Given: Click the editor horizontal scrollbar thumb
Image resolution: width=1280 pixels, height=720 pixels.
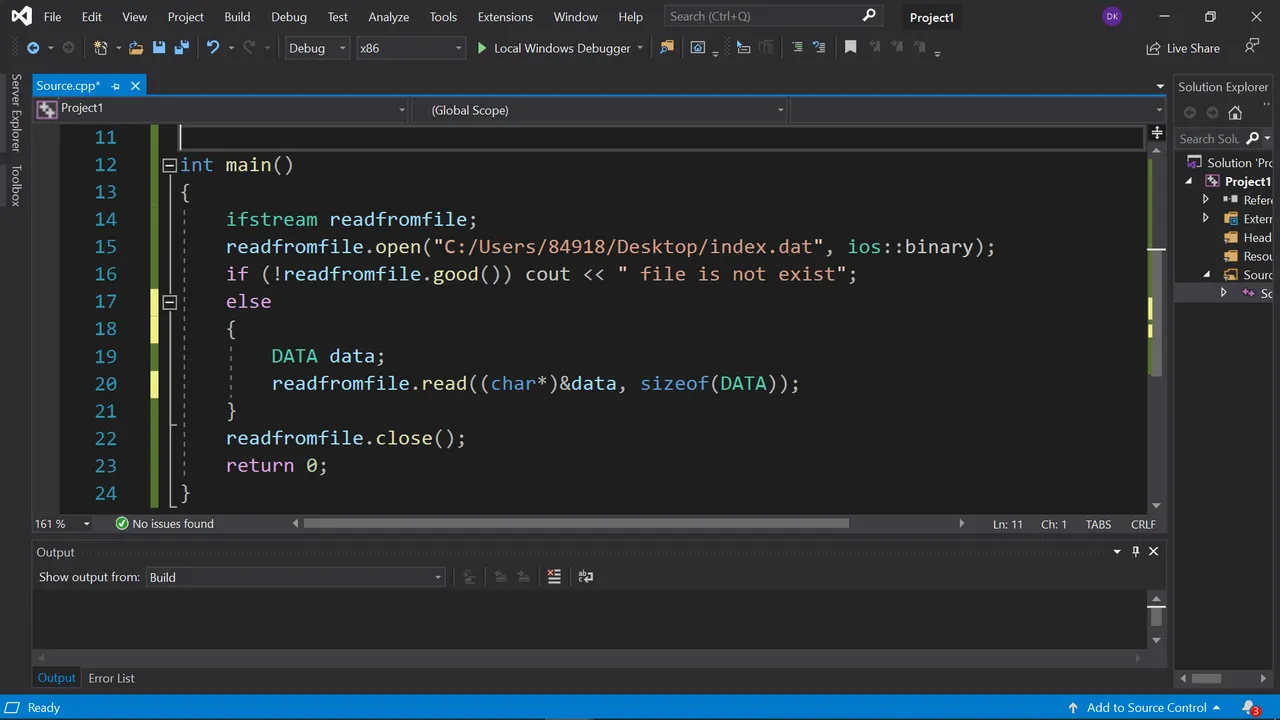Looking at the screenshot, I should (575, 523).
